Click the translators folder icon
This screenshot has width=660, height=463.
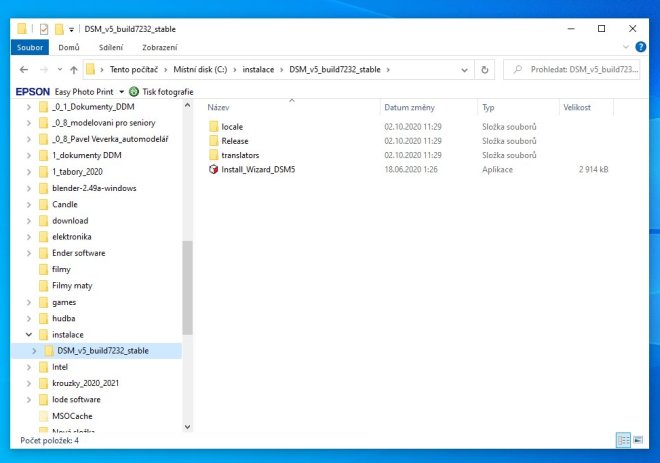(214, 155)
